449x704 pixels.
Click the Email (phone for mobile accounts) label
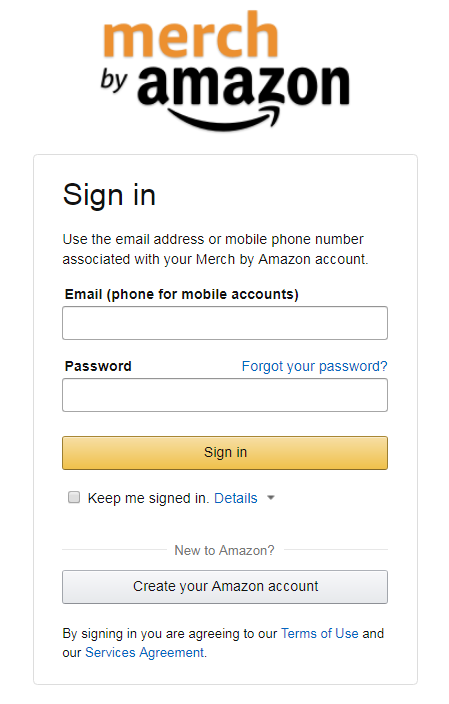(x=182, y=295)
